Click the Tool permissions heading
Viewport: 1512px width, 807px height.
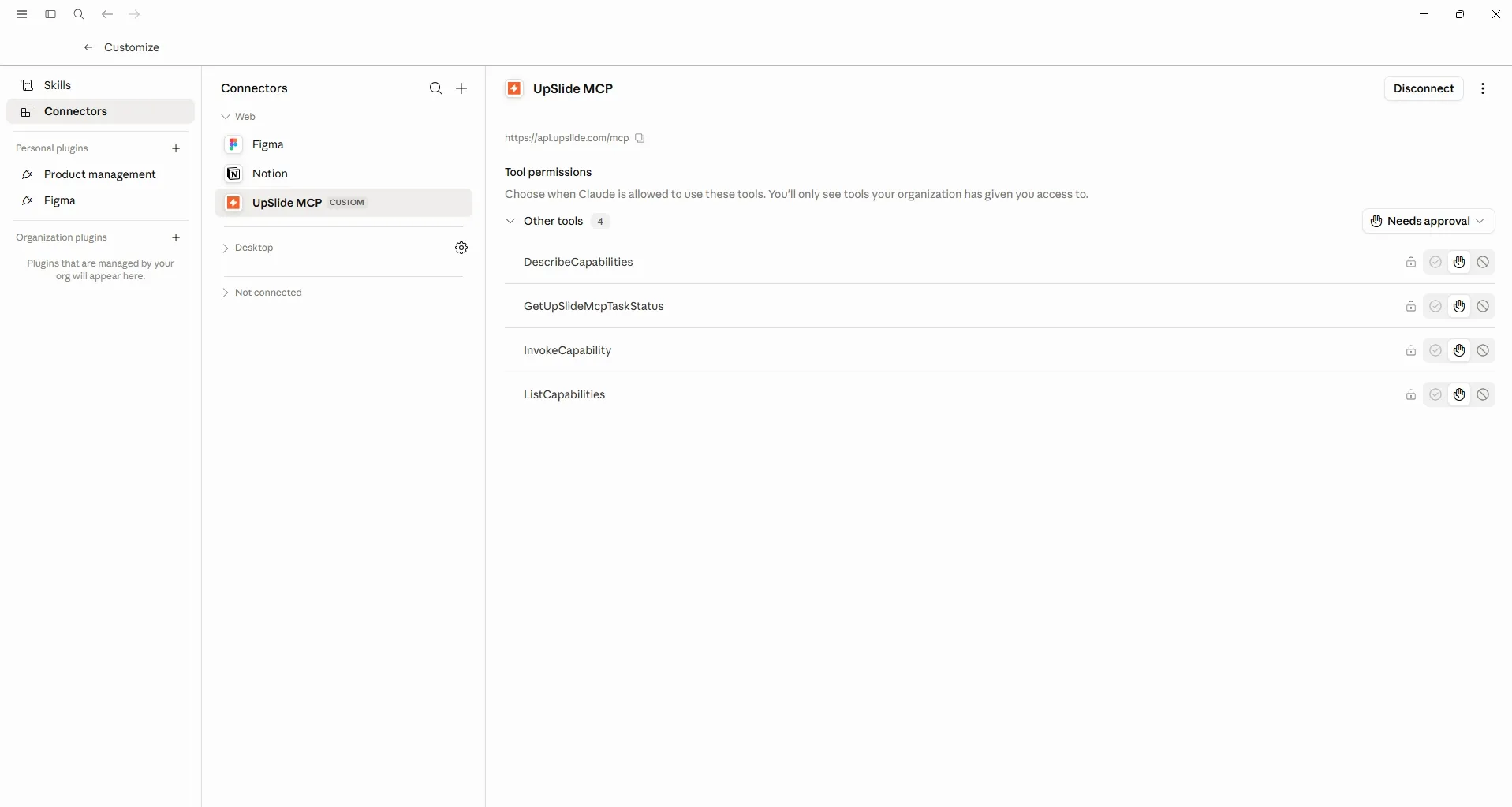tap(548, 172)
